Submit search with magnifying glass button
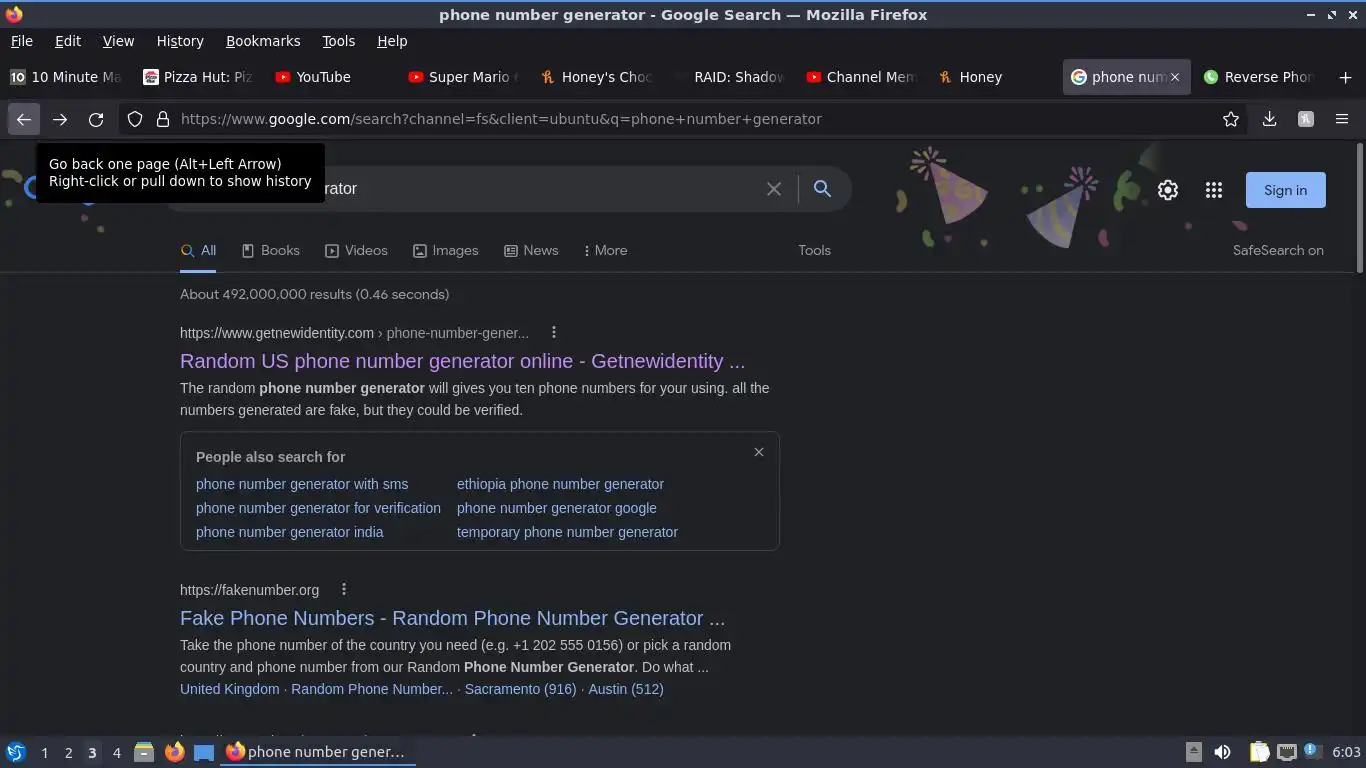 point(822,189)
